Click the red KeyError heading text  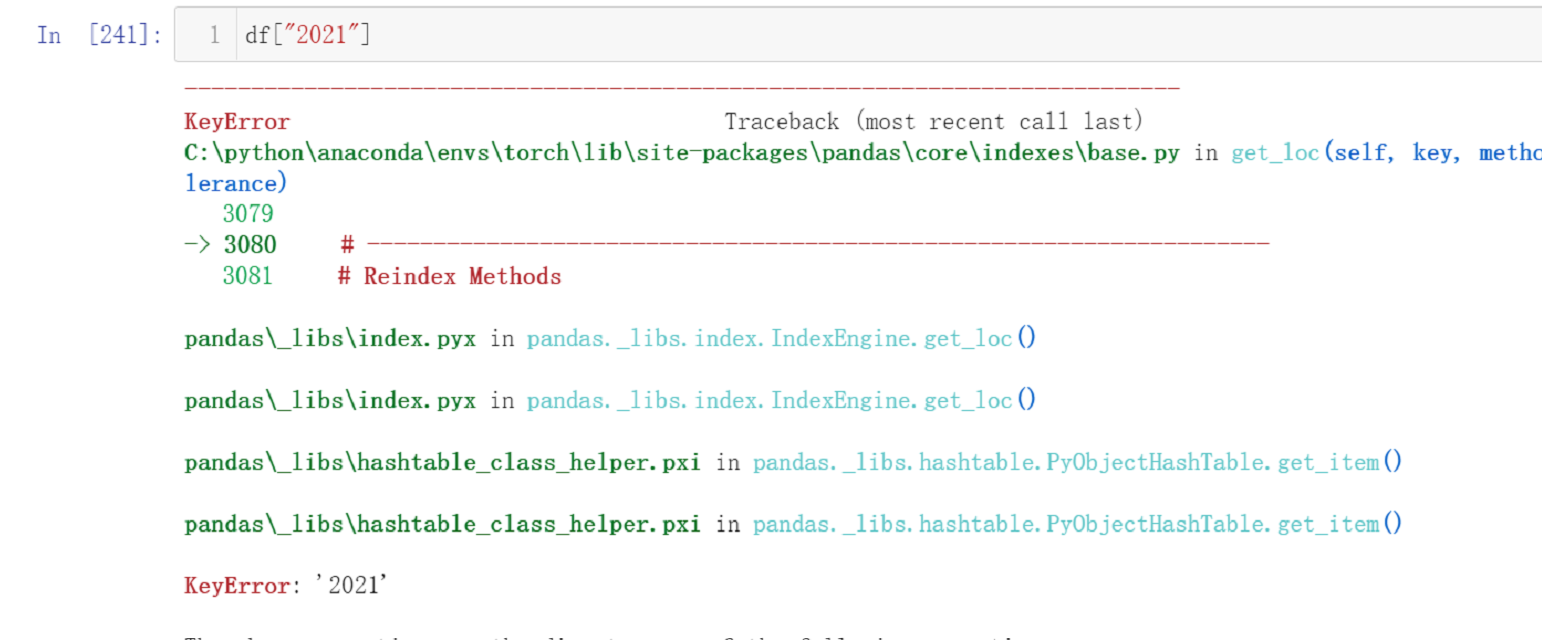click(x=237, y=122)
